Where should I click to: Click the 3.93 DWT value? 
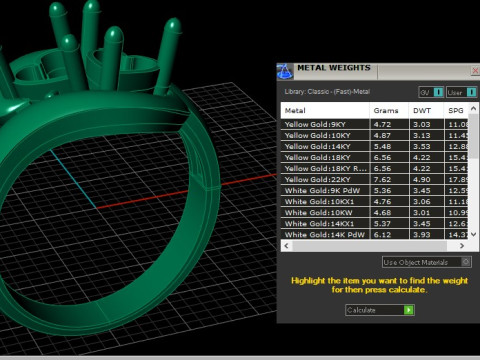click(x=422, y=234)
